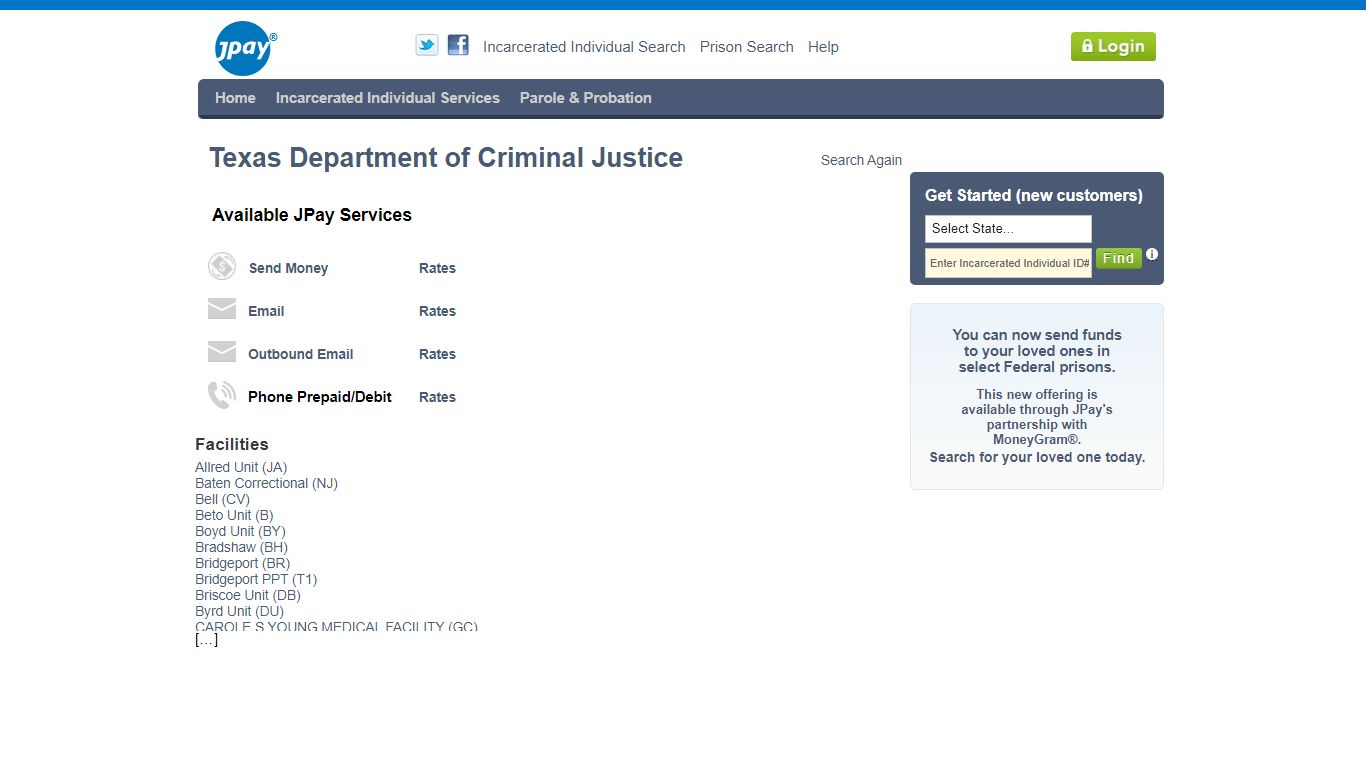Viewport: 1366px width, 768px height.
Task: Open Parole & Probation menu
Action: [586, 98]
